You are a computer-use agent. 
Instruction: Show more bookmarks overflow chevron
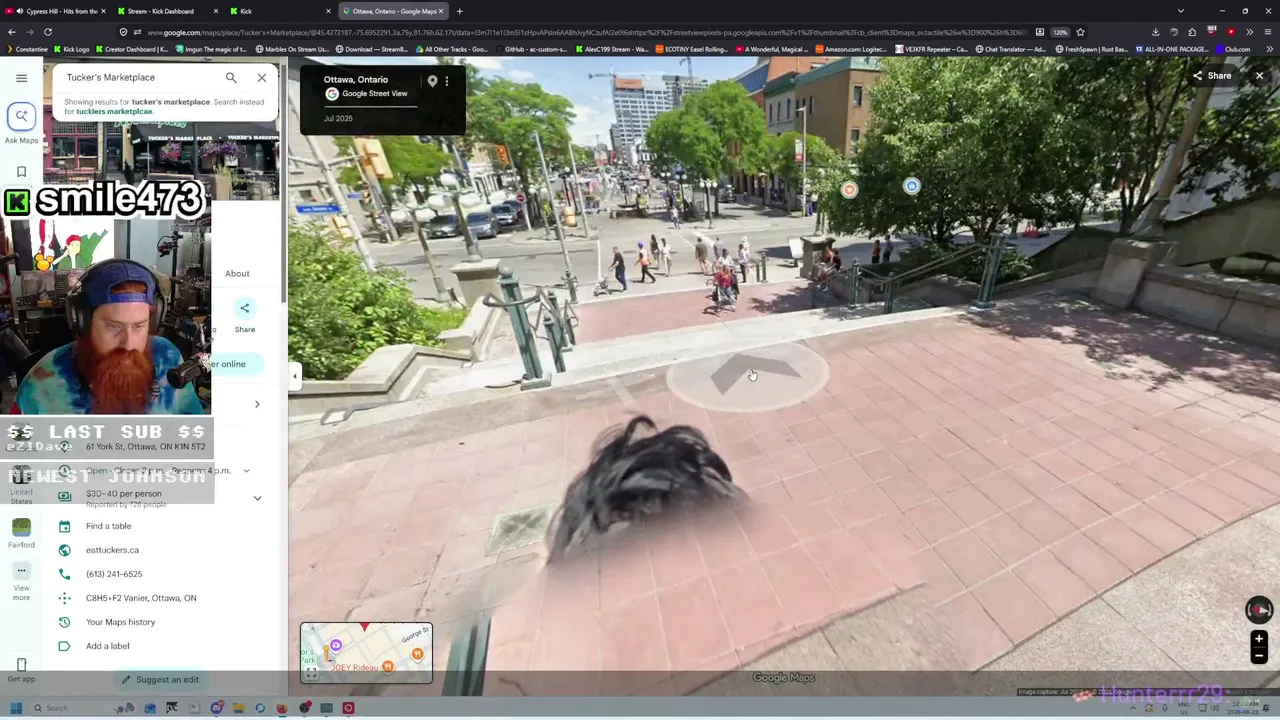(x=1267, y=49)
